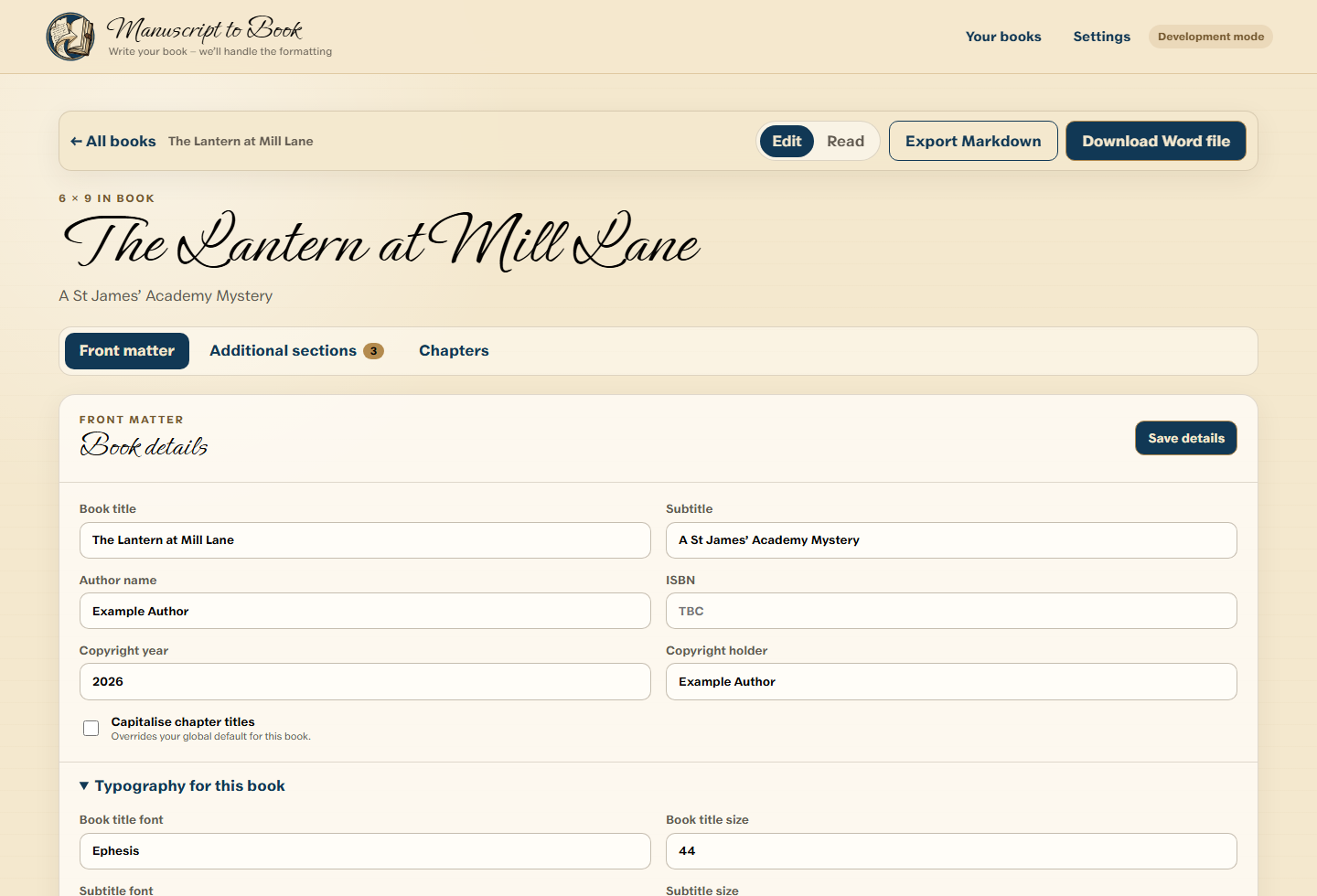Screen dimensions: 1317x896
Task: Click the Manuscript to Book wordmark
Action: tap(204, 29)
